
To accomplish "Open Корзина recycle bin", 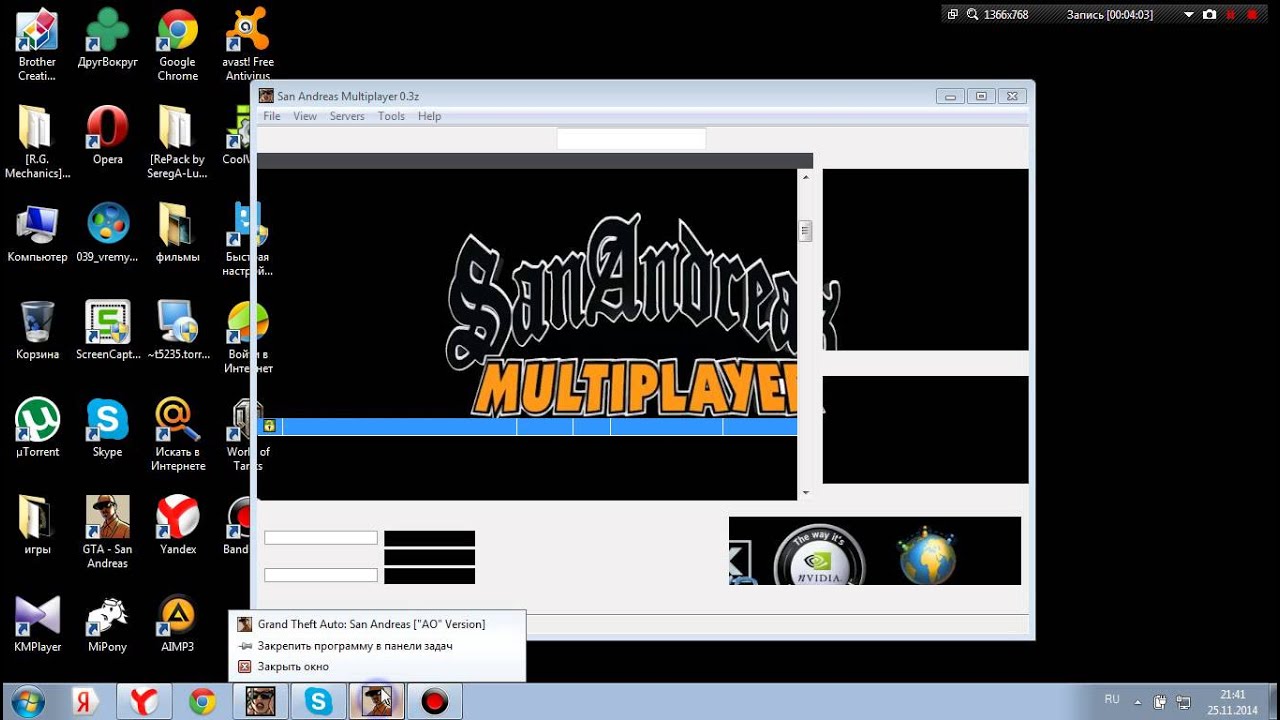I will (x=37, y=331).
